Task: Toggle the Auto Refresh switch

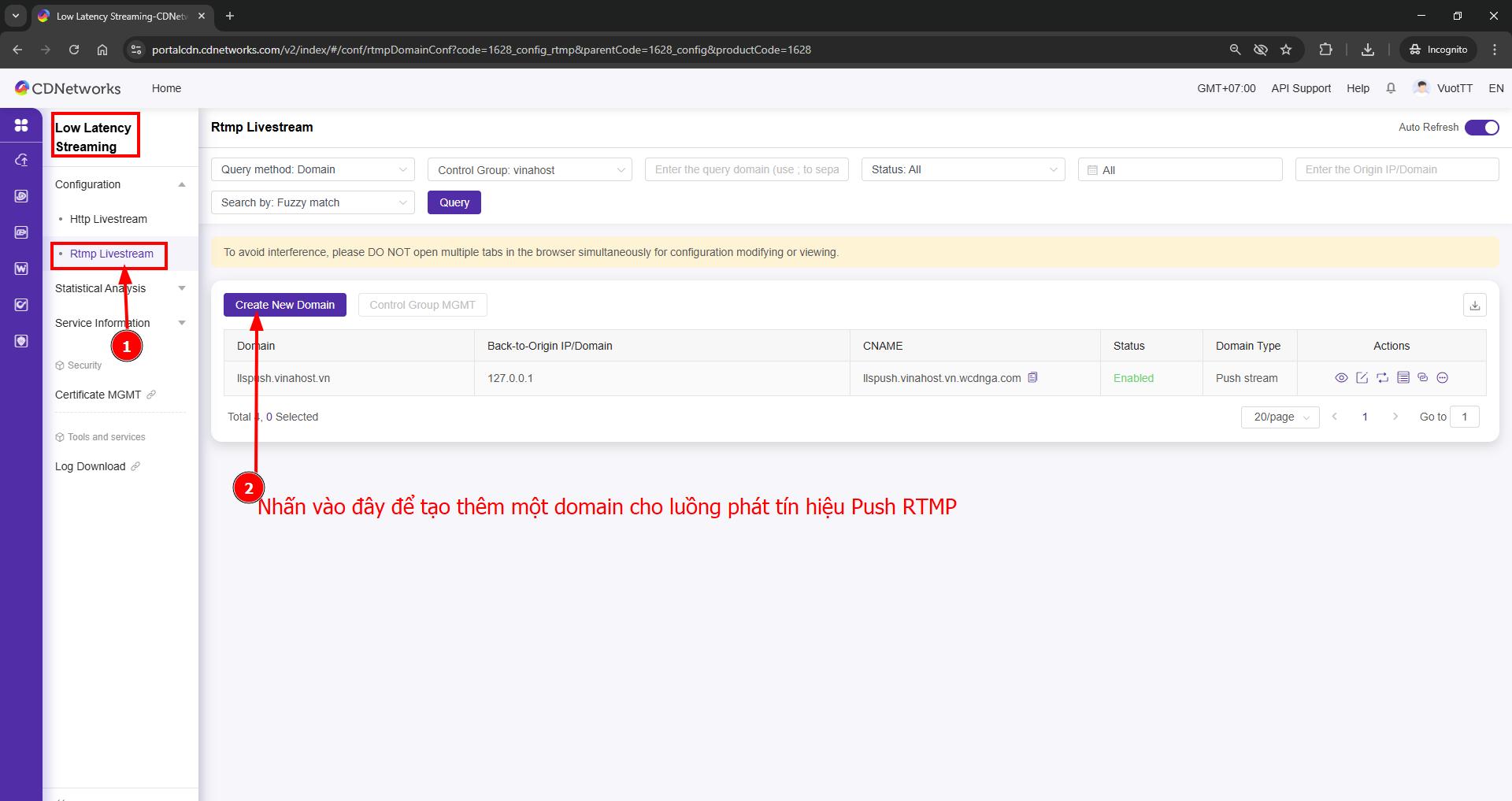Action: coord(1481,128)
